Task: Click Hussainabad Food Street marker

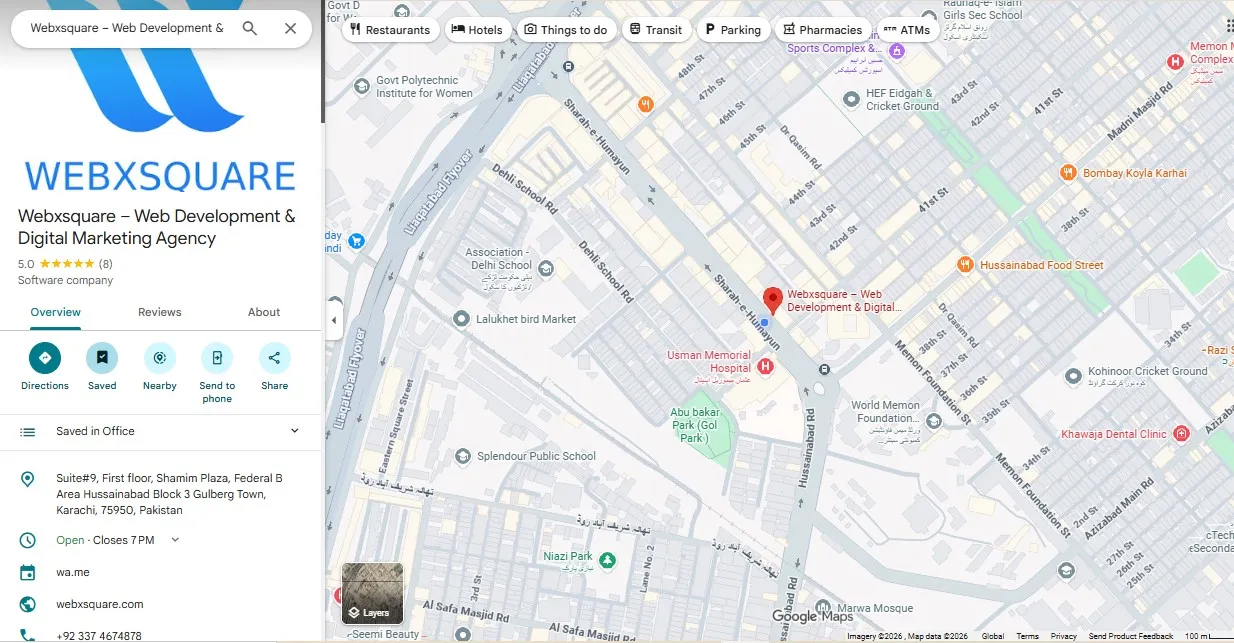Action: click(x=965, y=265)
